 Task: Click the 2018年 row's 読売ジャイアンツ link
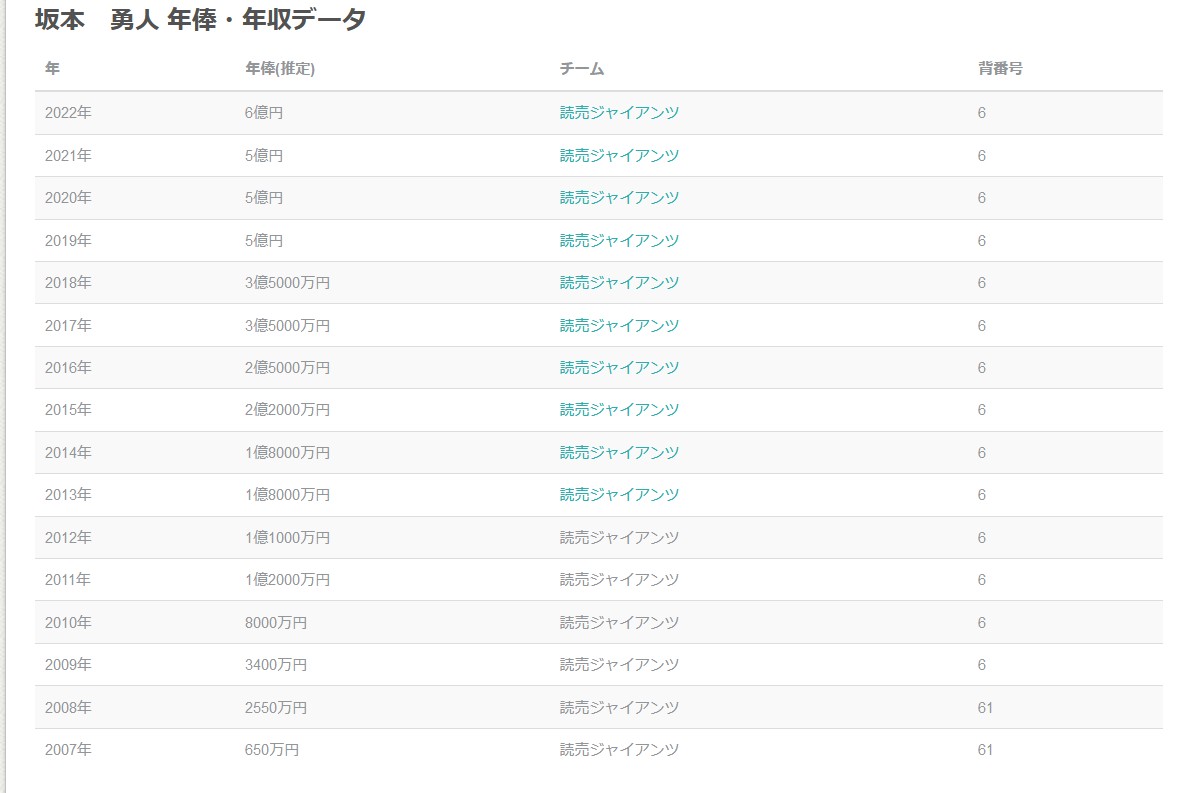[619, 283]
